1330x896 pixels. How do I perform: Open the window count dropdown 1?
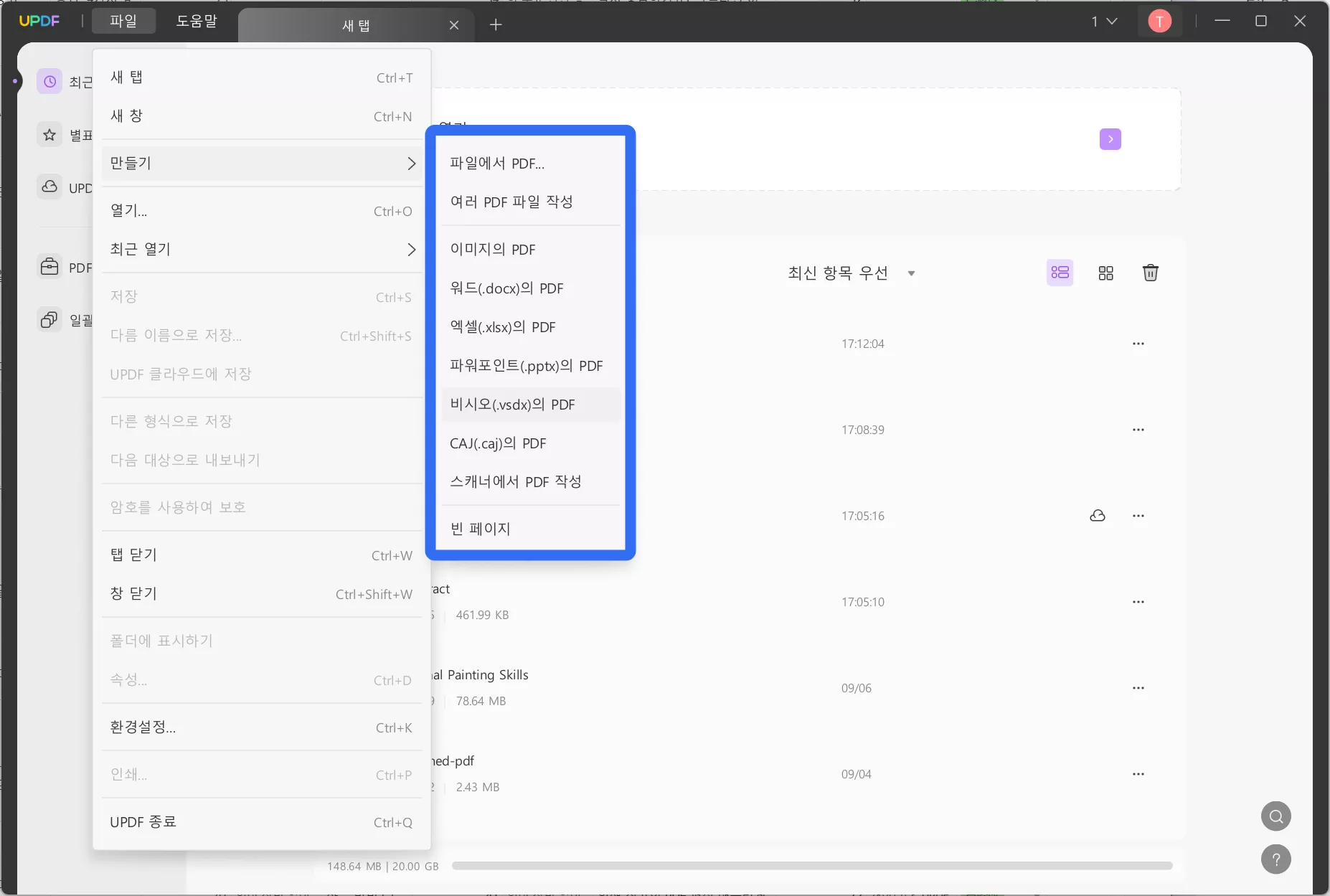coord(1105,22)
